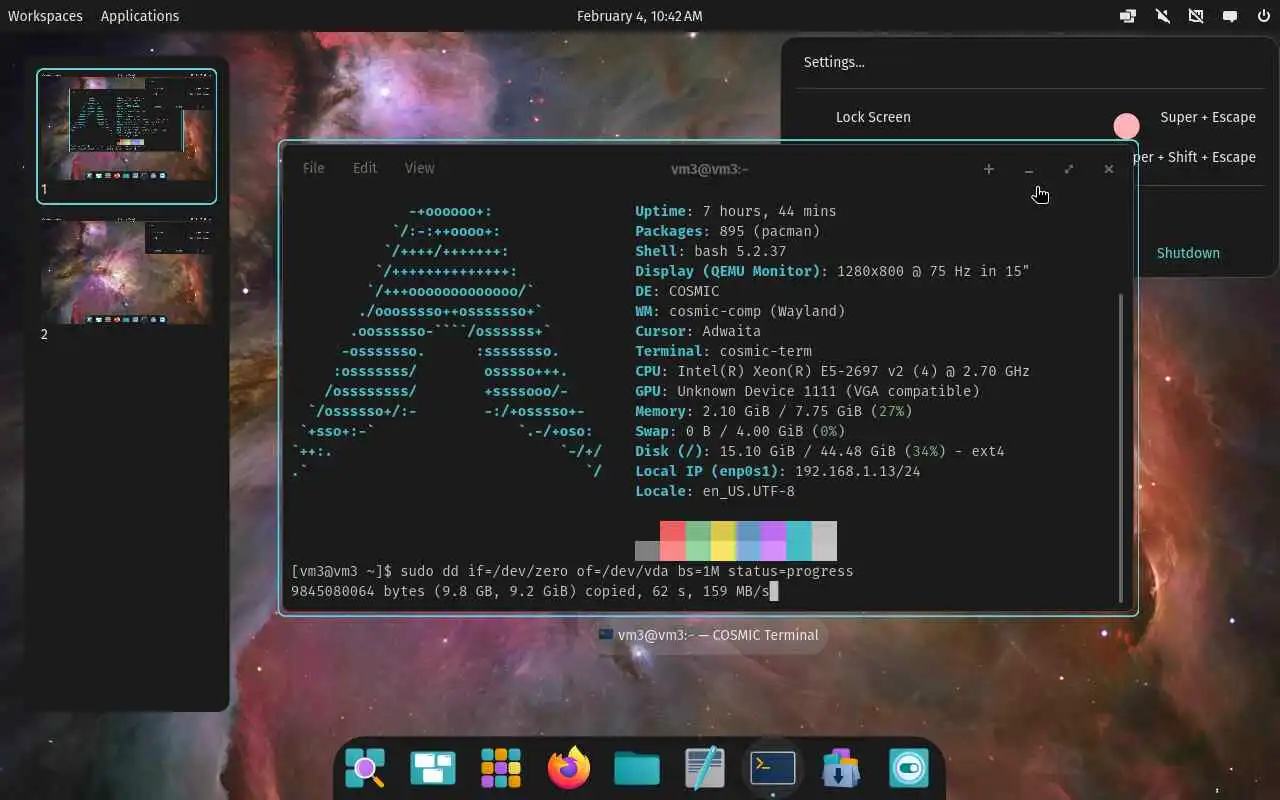Image resolution: width=1280 pixels, height=800 pixels.
Task: Click the 'CPU: Intel(R) Xeon(R)' line
Action: [832, 371]
